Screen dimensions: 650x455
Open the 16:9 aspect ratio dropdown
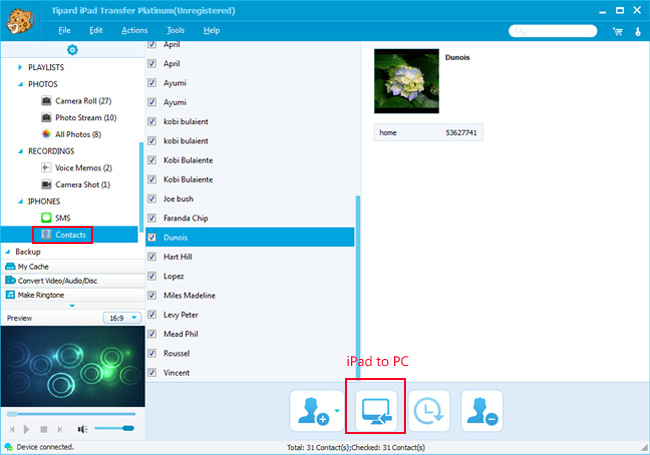point(122,318)
